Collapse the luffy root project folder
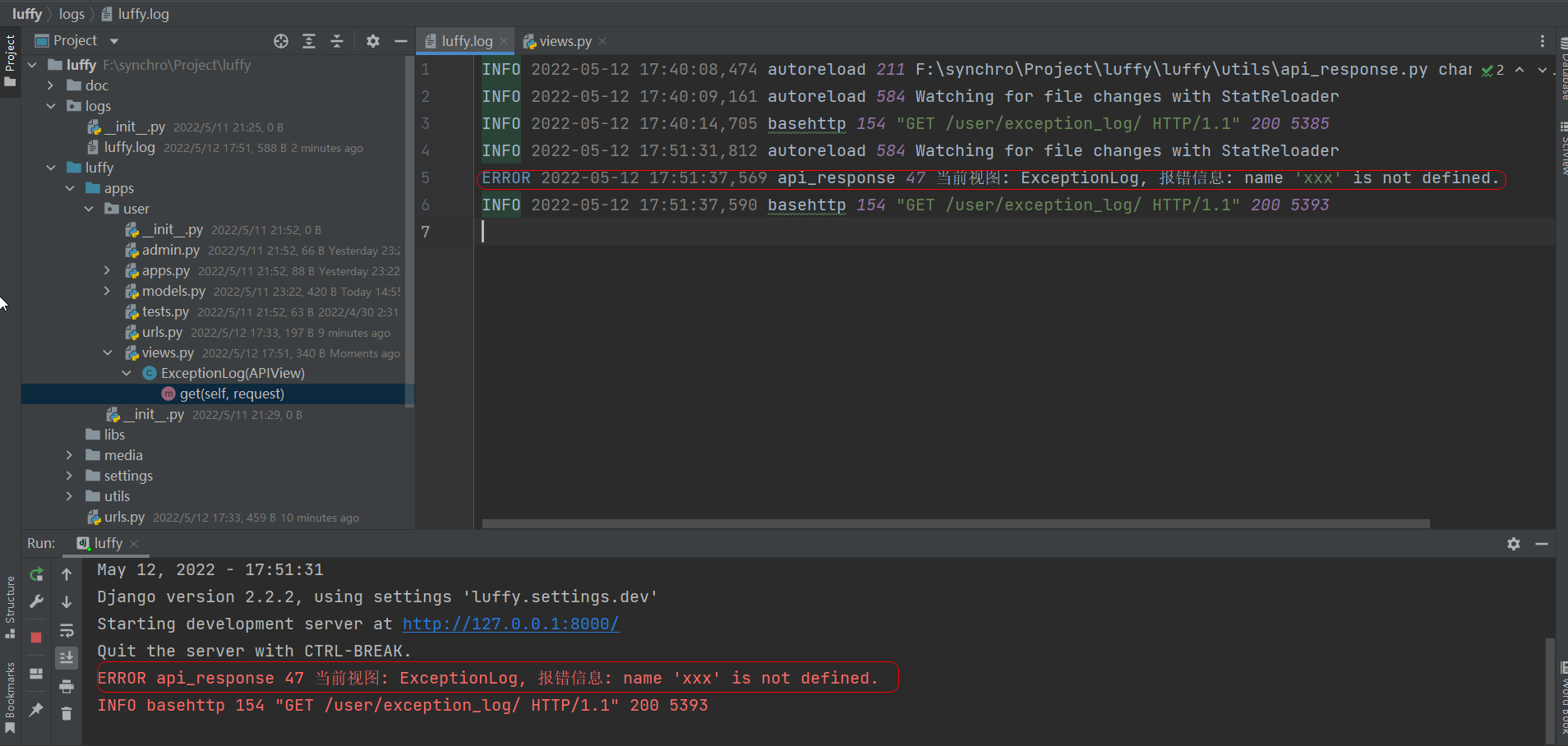This screenshot has height=746, width=1568. pyautogui.click(x=32, y=65)
